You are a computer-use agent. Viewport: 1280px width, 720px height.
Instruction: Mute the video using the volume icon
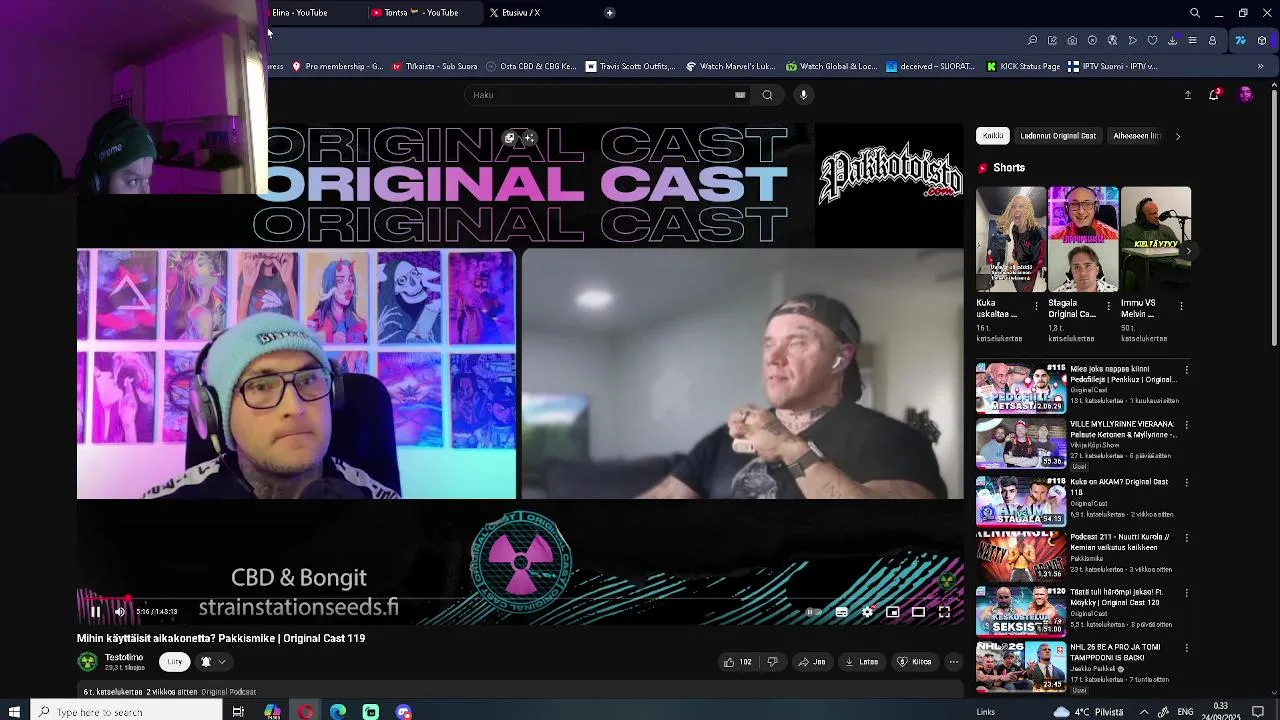(x=120, y=612)
